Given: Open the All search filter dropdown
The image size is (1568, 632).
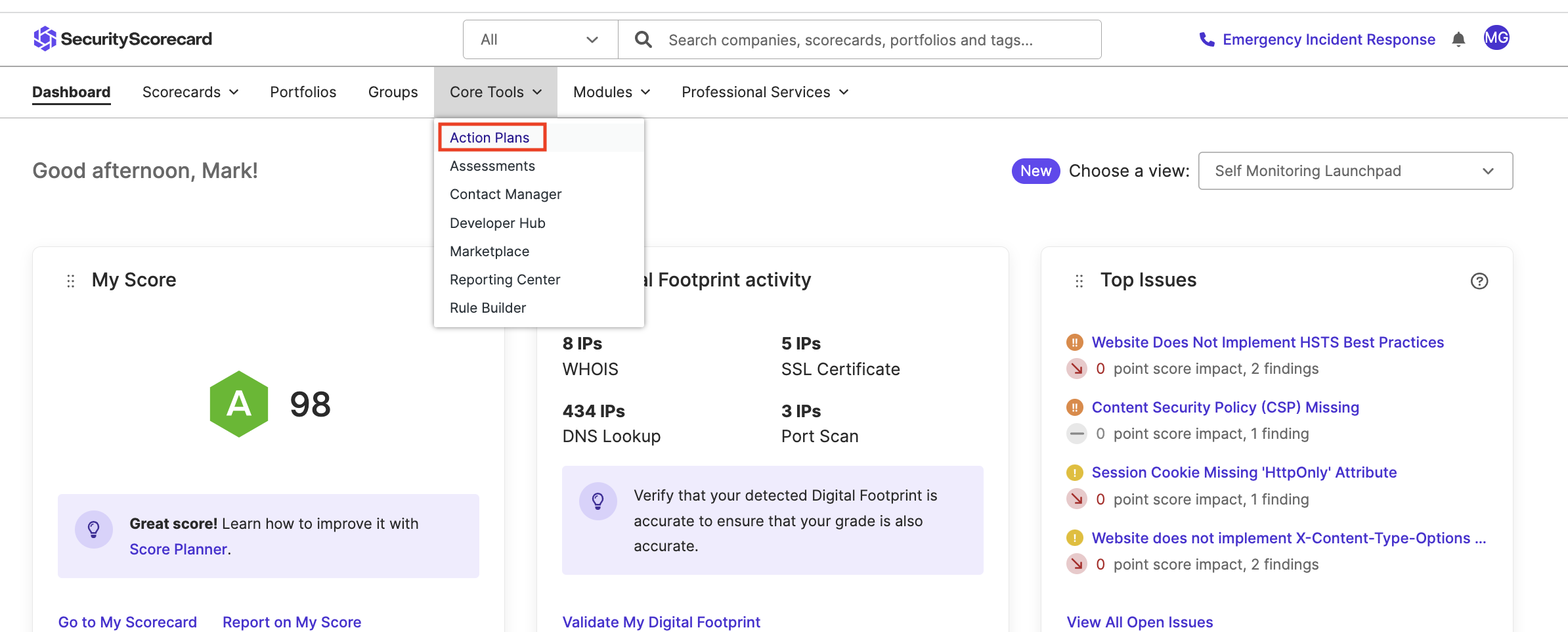Looking at the screenshot, I should click(x=540, y=39).
